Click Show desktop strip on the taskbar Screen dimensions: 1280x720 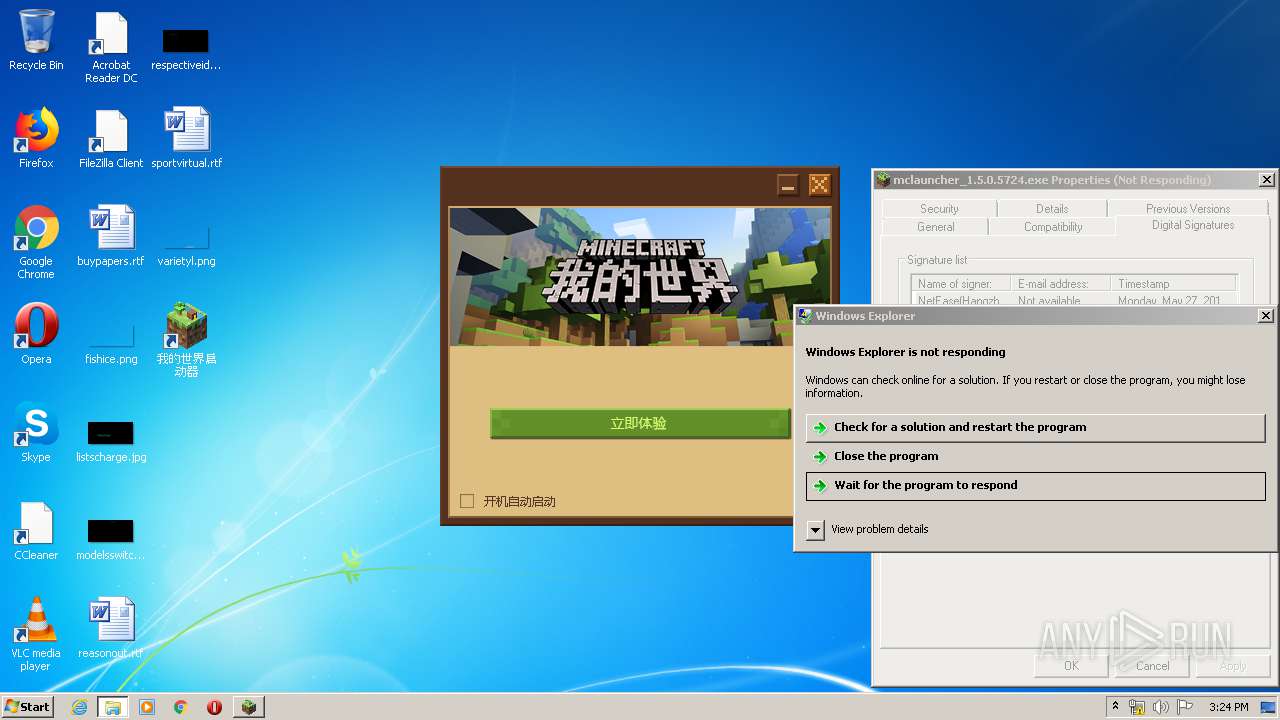pos(1269,707)
